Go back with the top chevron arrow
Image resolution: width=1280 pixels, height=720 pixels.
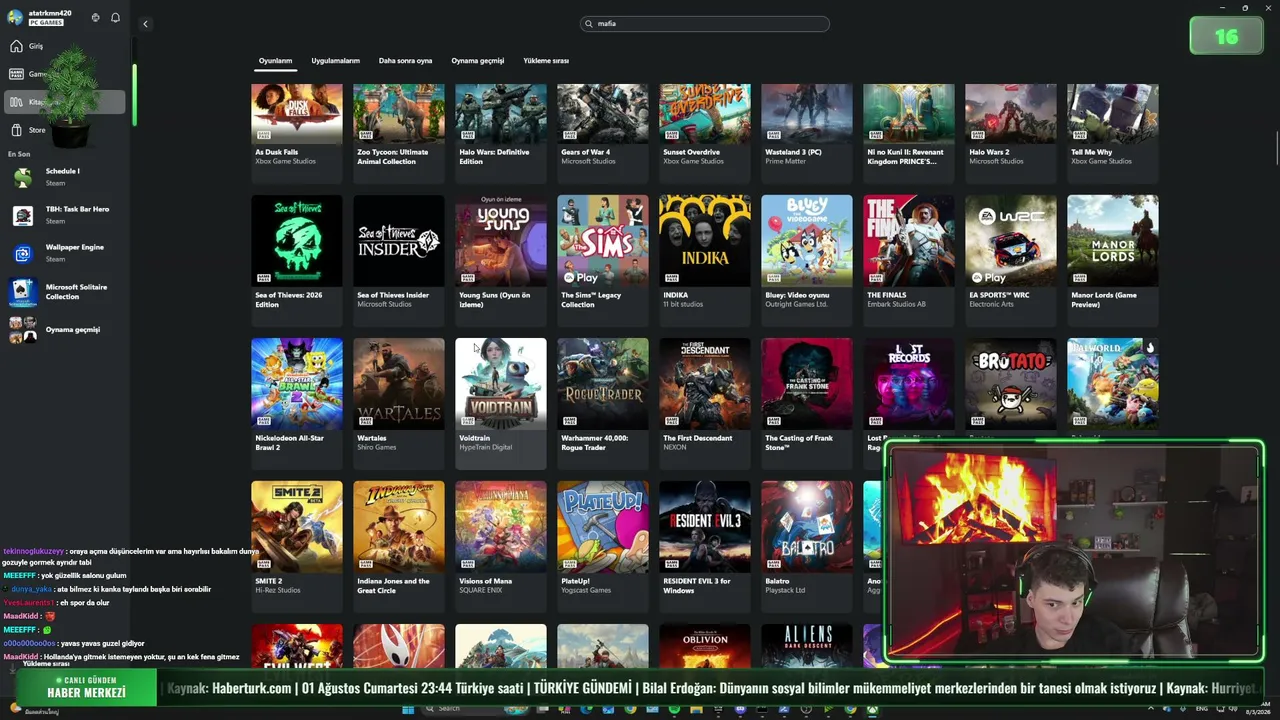pos(145,24)
